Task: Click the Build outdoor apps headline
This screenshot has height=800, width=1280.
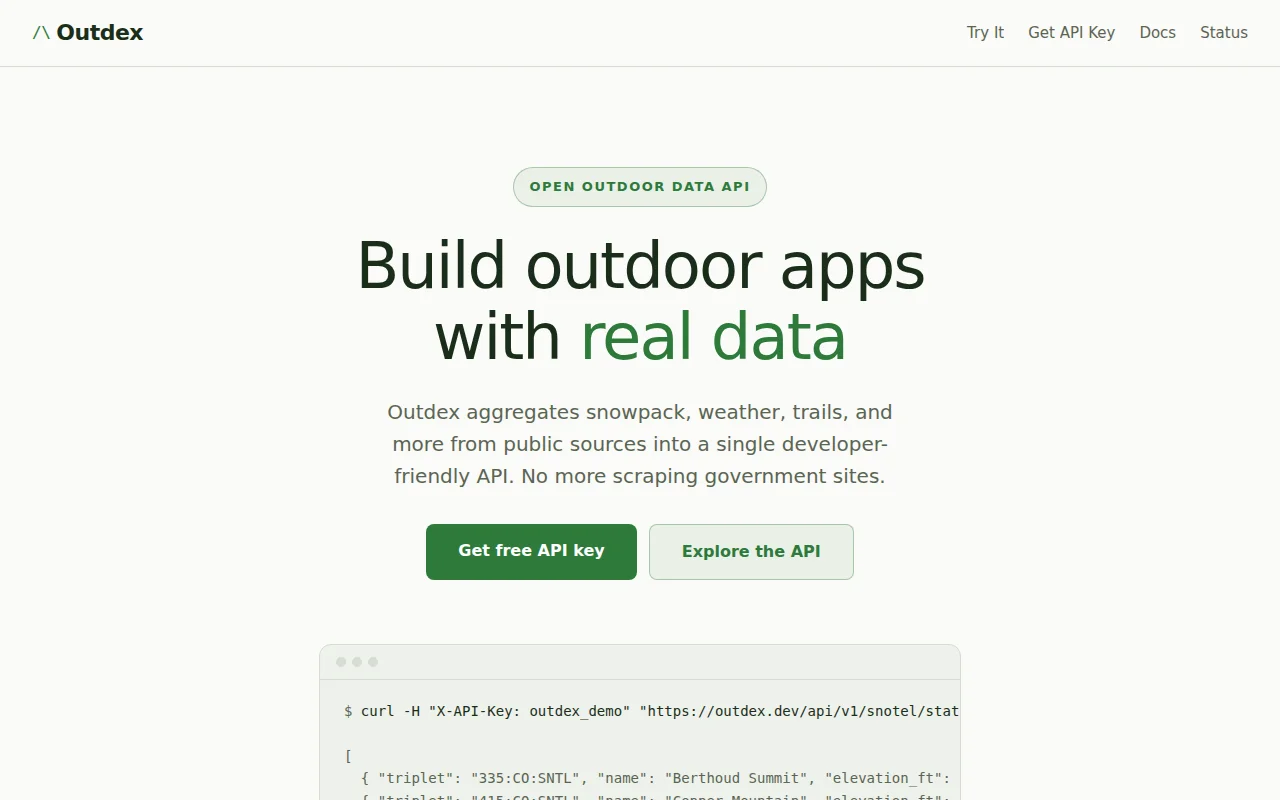Action: tap(640, 301)
